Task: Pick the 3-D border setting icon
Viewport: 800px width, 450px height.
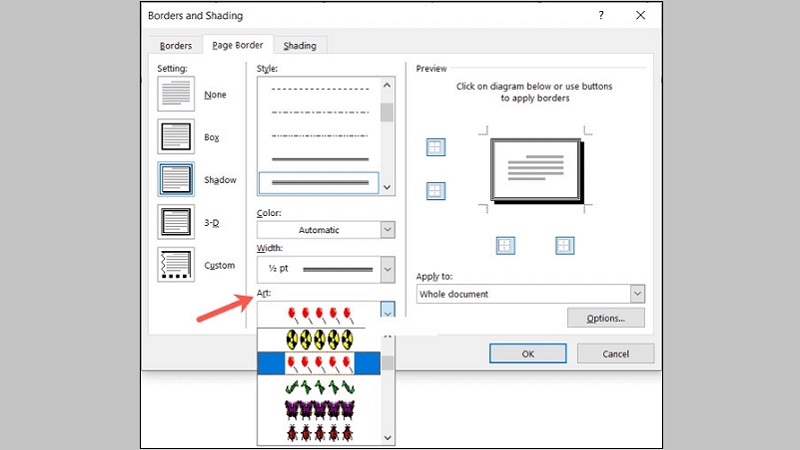Action: [x=176, y=222]
